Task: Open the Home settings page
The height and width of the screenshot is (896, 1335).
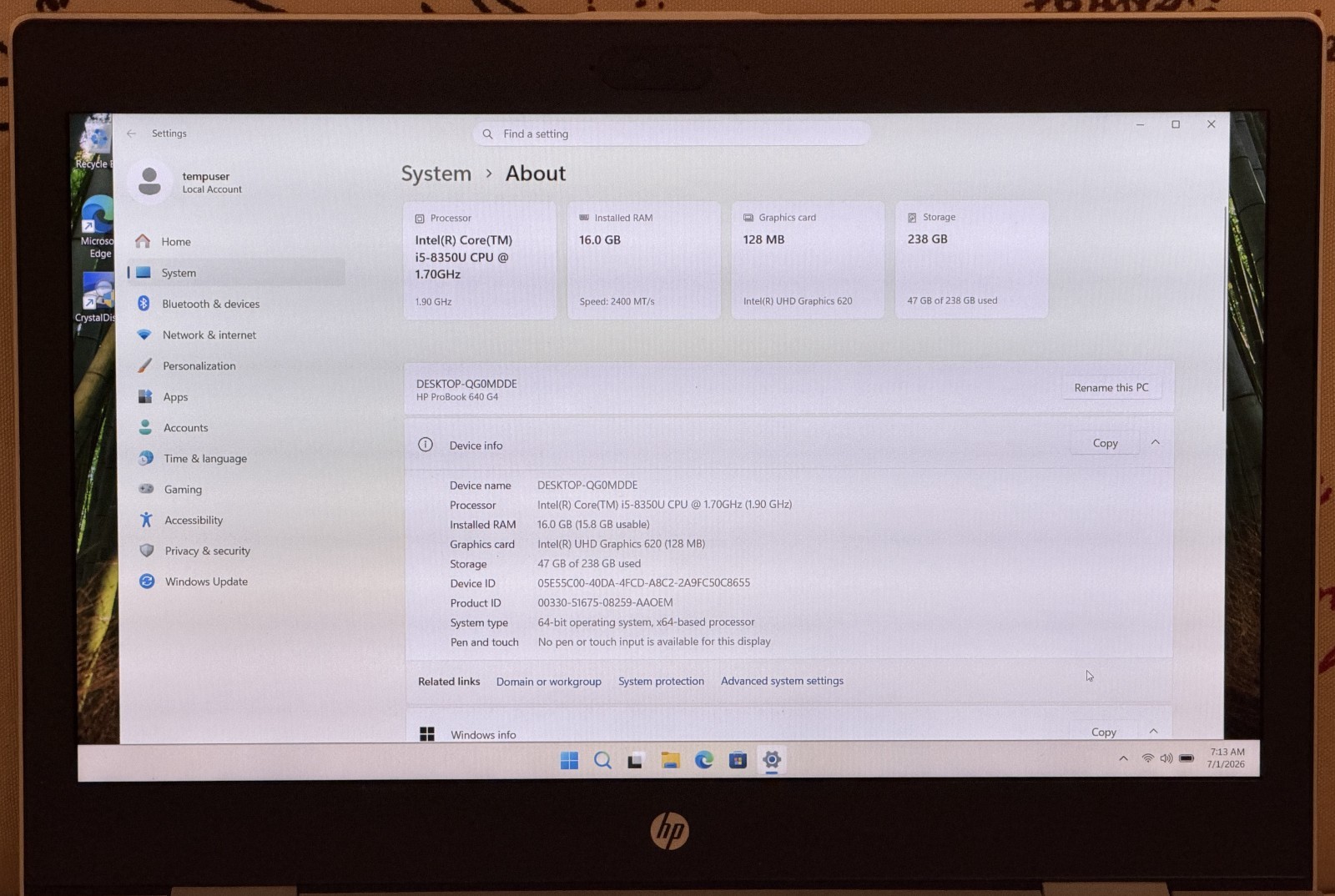Action: point(236,242)
